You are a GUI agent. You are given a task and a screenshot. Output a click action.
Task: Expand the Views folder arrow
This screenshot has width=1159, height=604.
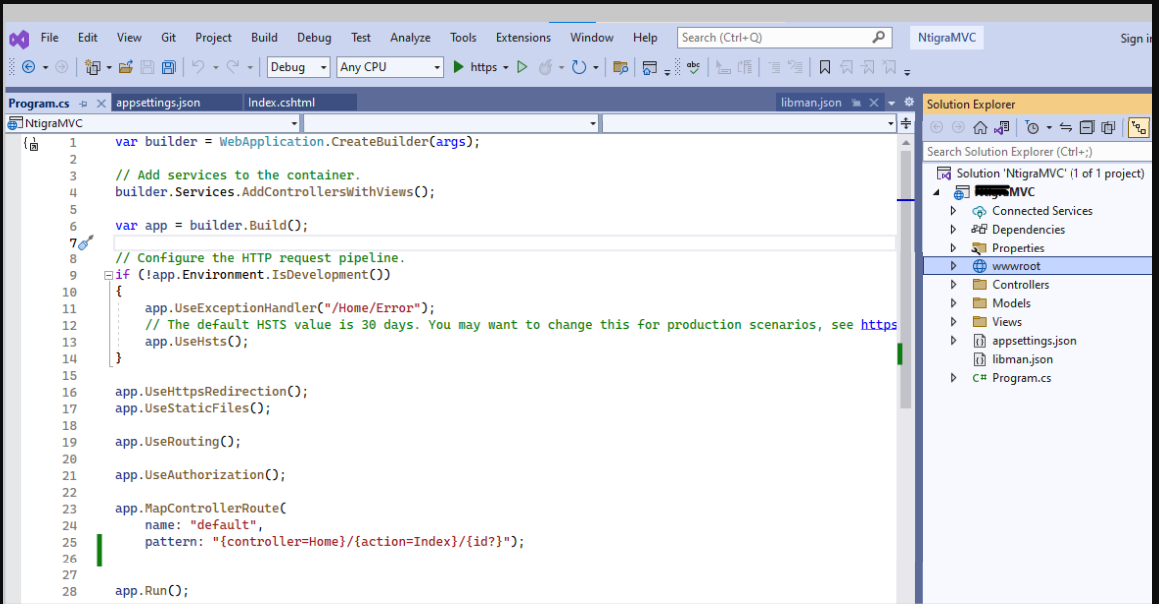pos(954,322)
